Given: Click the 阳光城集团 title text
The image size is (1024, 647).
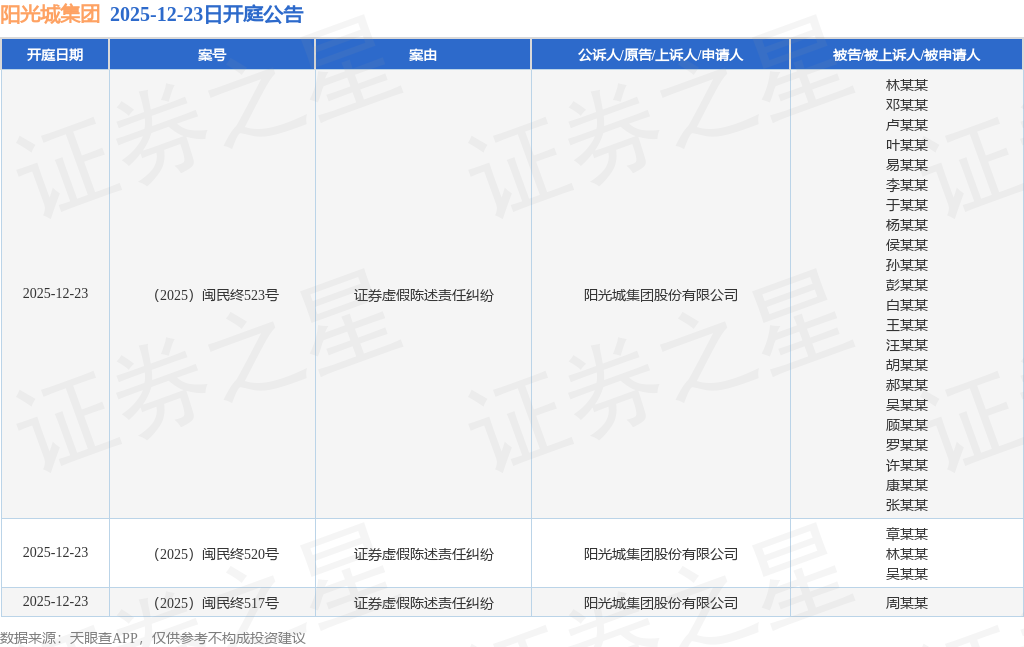Looking at the screenshot, I should pos(50,14).
